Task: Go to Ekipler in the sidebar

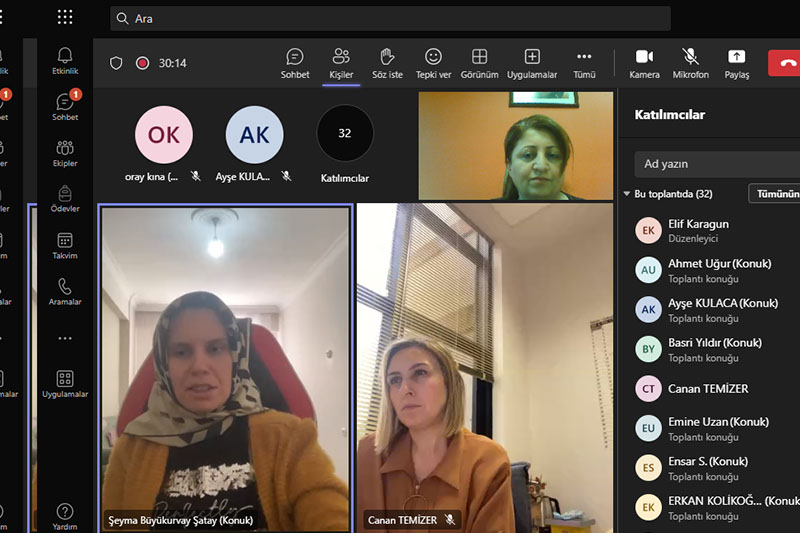Action: (x=65, y=153)
